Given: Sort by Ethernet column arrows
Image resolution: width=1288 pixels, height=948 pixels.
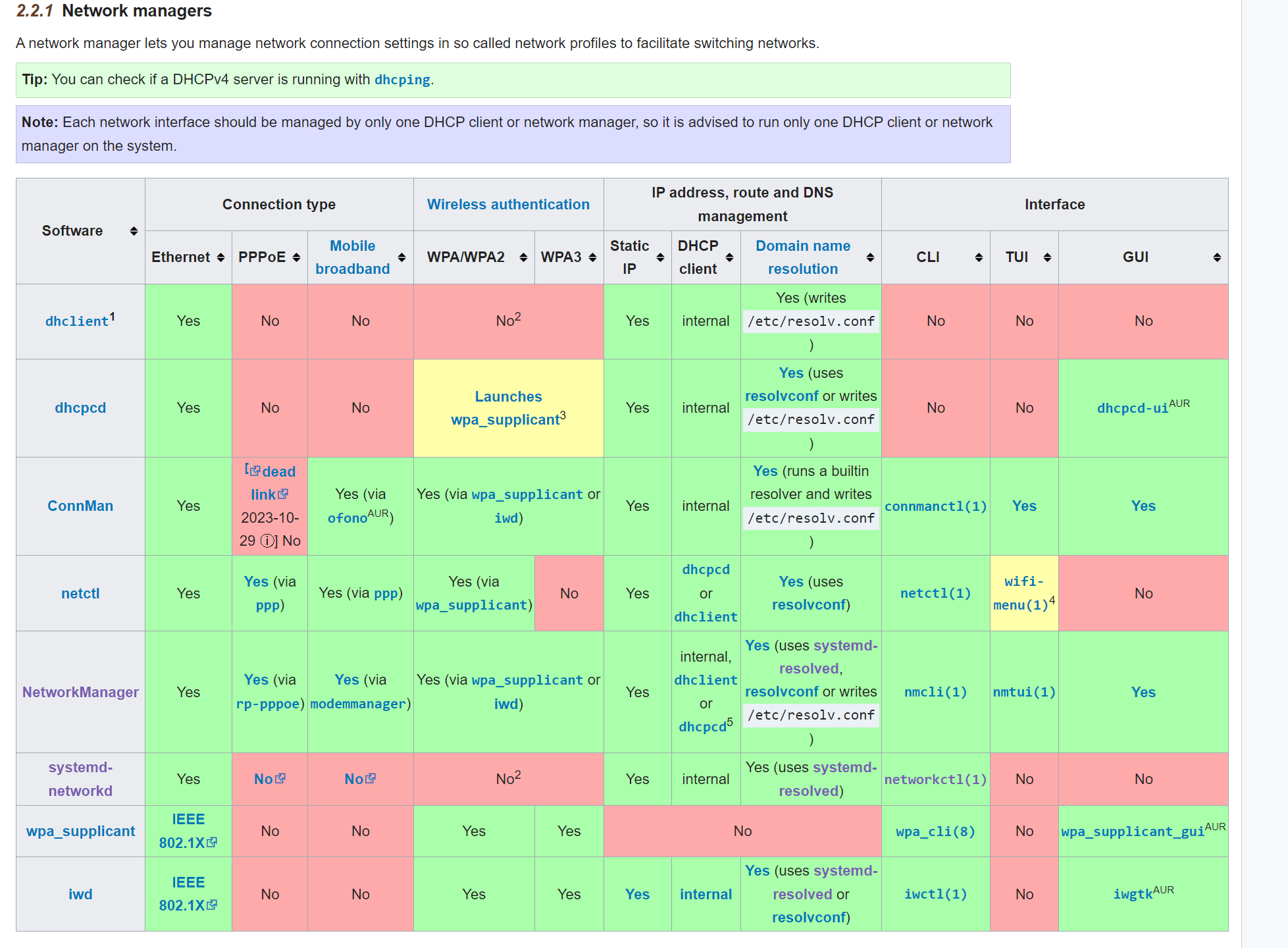Looking at the screenshot, I should click(220, 257).
